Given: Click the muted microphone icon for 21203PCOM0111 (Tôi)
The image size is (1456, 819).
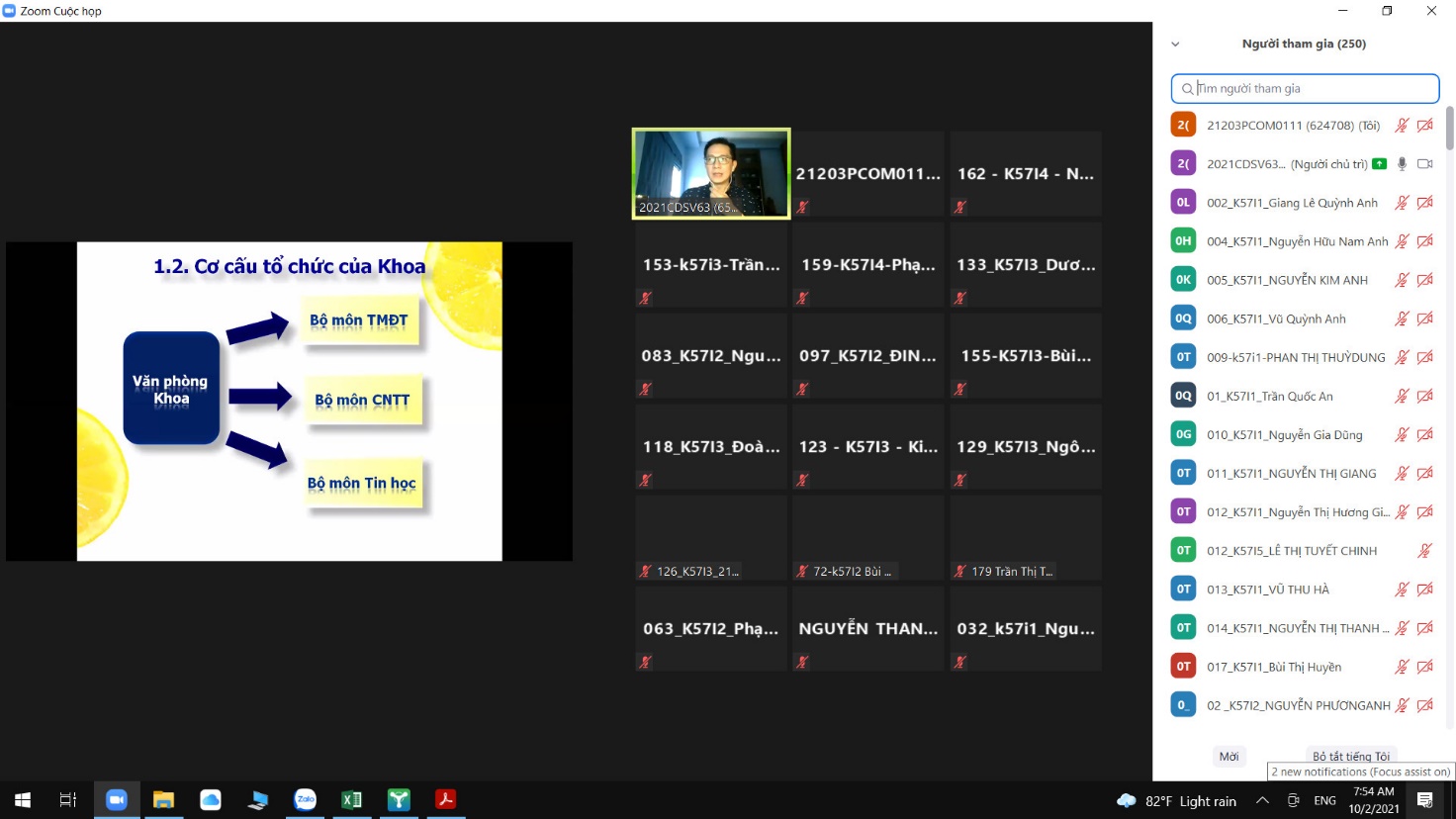Looking at the screenshot, I should click(1402, 126).
